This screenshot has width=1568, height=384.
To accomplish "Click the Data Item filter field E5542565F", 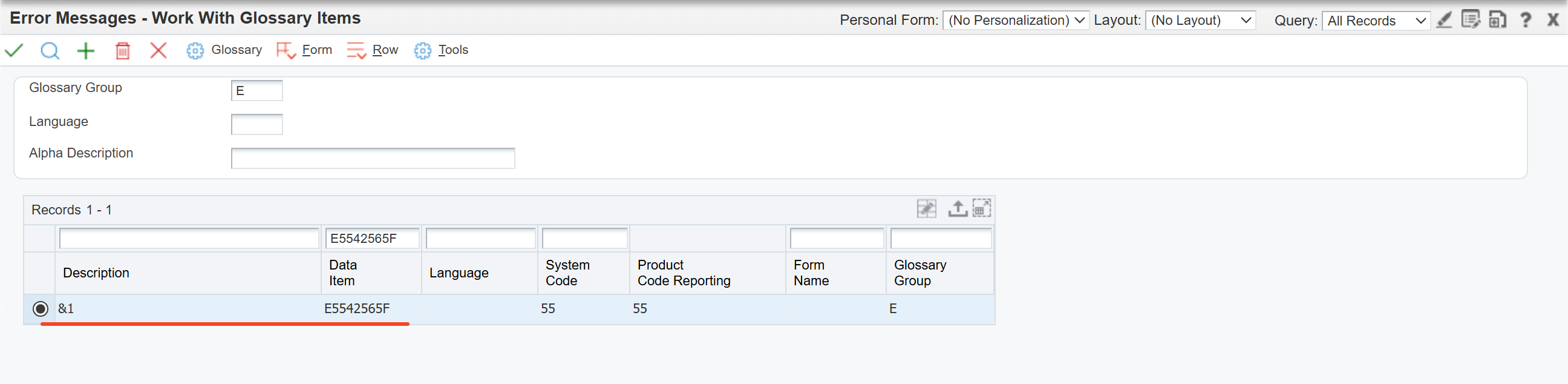I will (372, 238).
